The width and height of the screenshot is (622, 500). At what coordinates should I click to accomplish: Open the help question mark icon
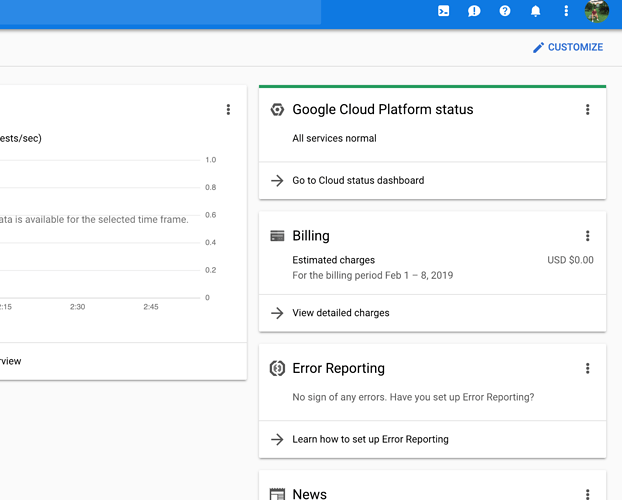tap(505, 11)
